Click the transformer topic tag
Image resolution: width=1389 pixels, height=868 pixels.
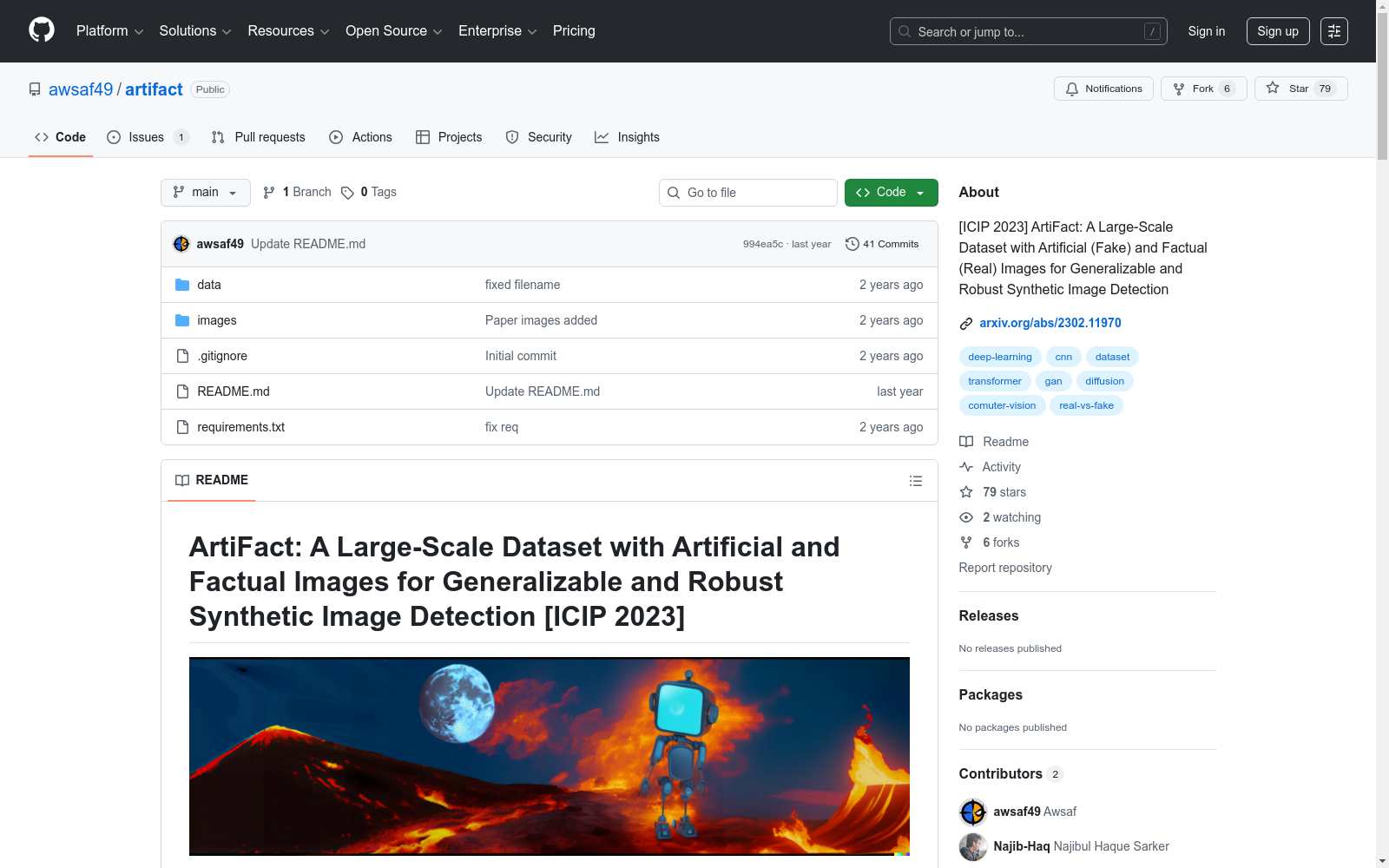[x=995, y=381]
